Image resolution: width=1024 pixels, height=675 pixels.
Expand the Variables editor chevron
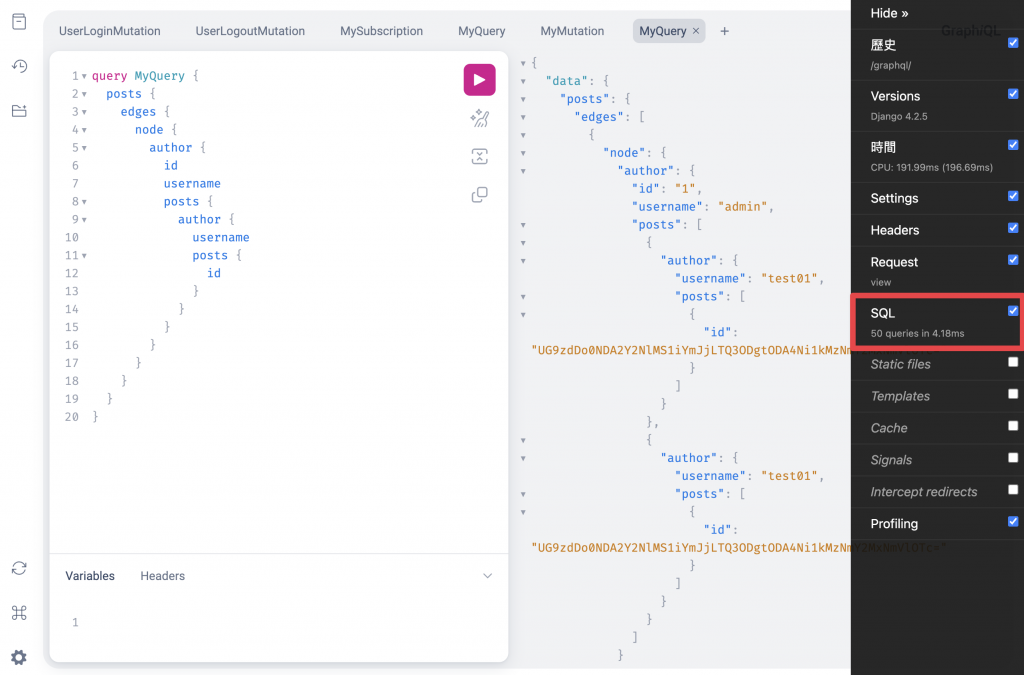tap(488, 576)
